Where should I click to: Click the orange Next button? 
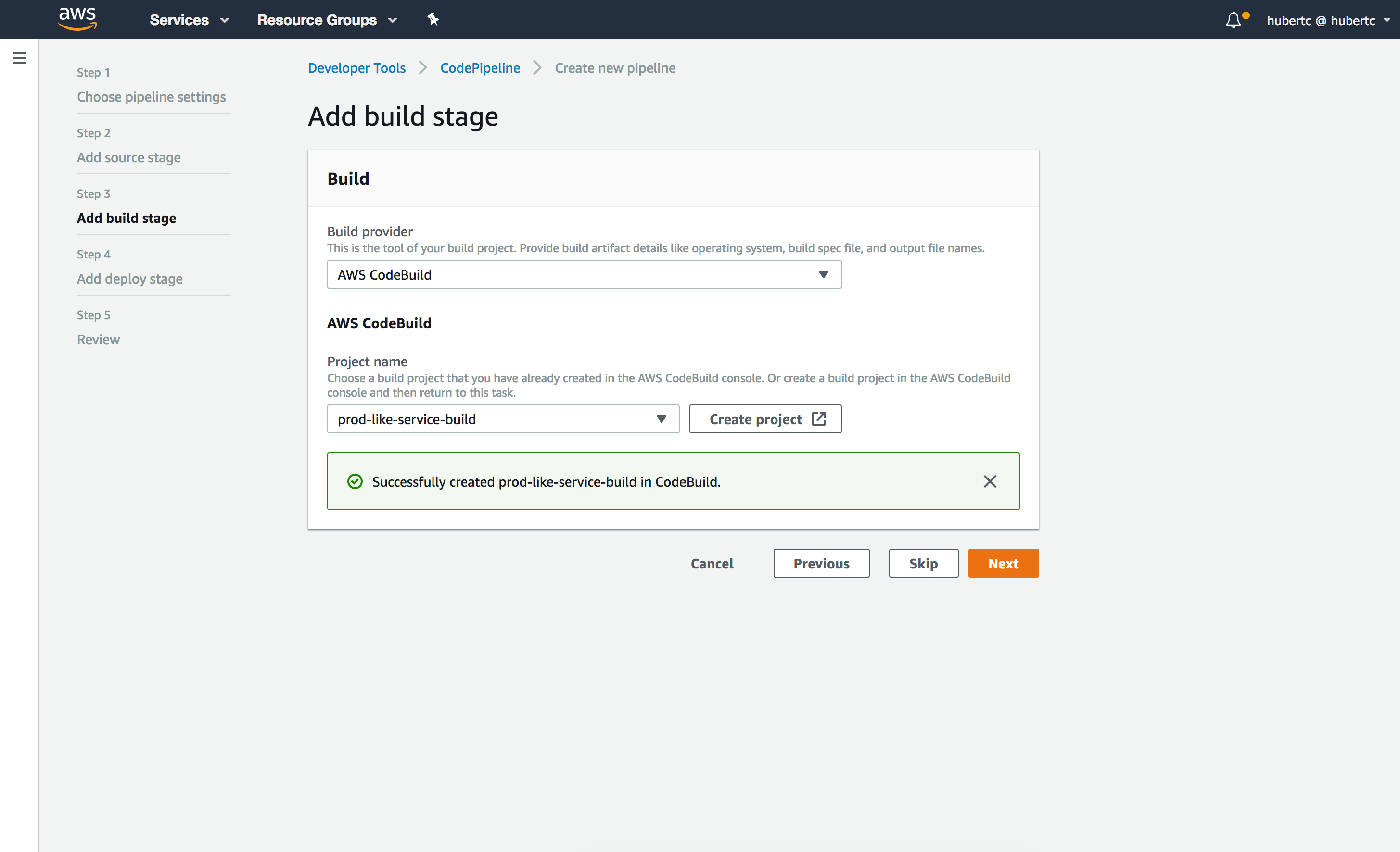[1004, 563]
